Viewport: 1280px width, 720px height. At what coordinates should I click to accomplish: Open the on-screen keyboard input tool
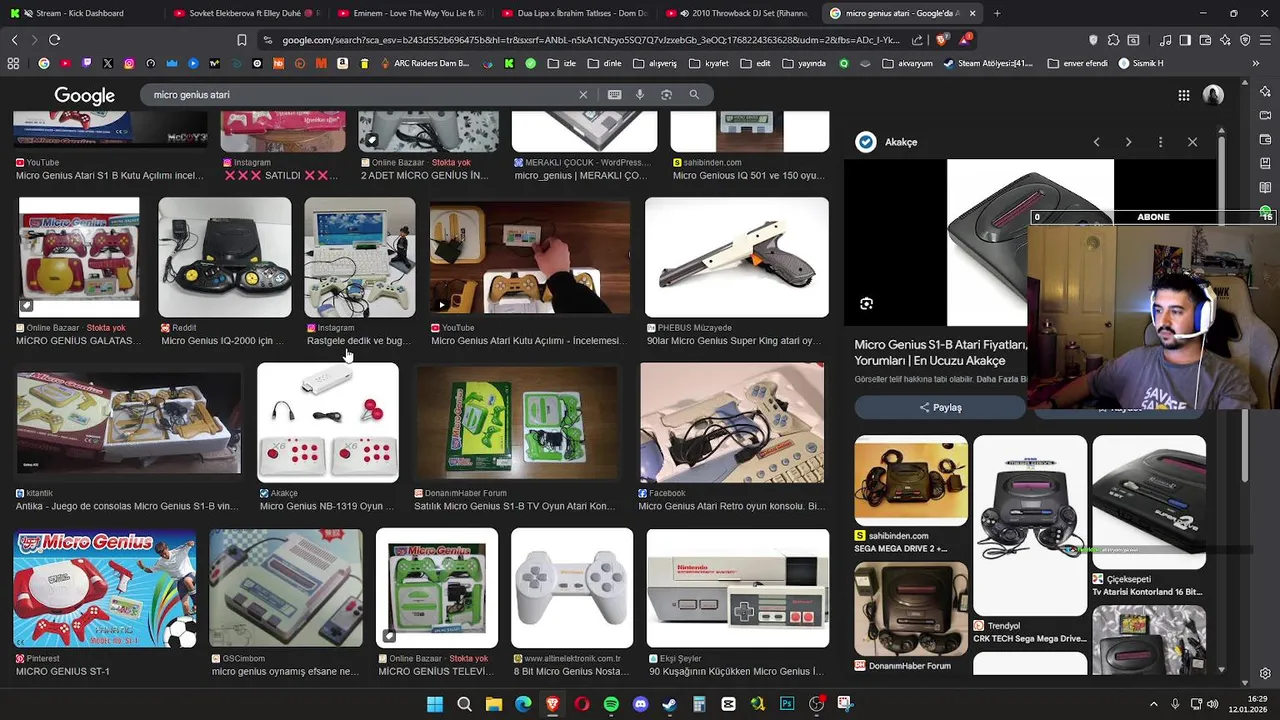(x=614, y=95)
